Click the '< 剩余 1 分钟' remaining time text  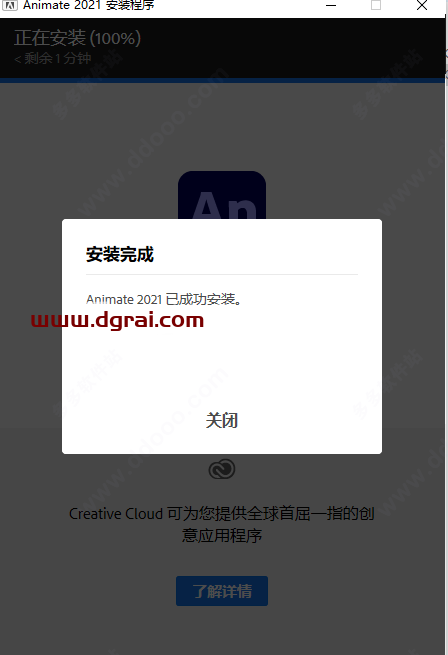click(x=53, y=58)
